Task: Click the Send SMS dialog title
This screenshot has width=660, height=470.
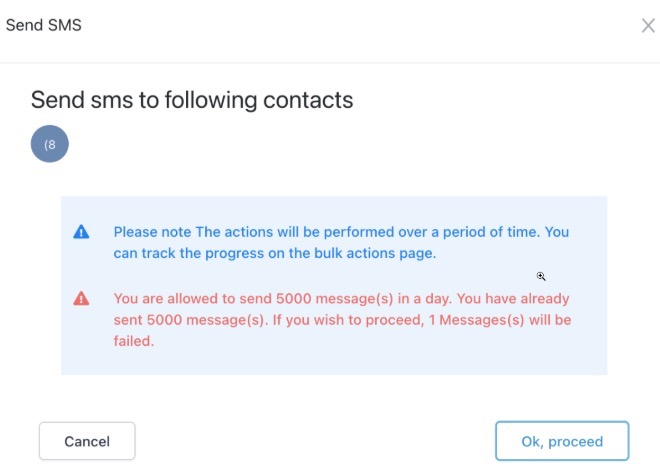Action: pos(43,25)
